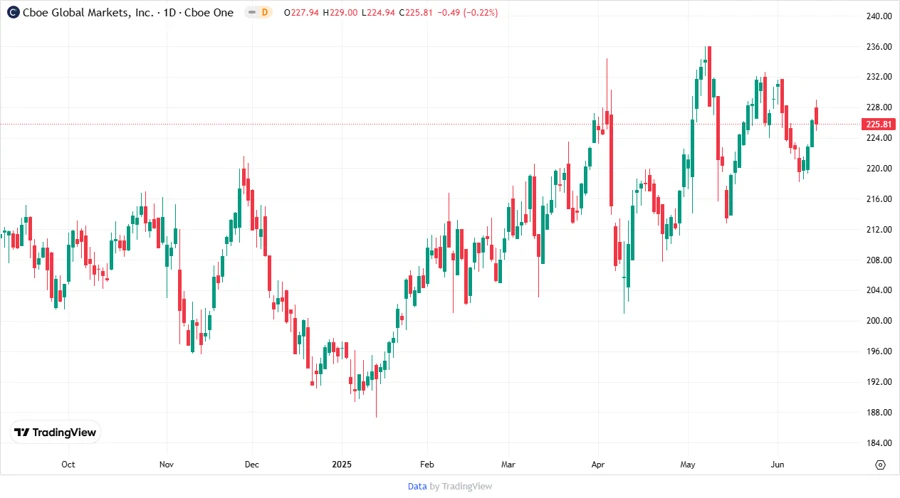The image size is (900, 498).
Task: Click the Apr label on time axis
Action: tap(598, 464)
